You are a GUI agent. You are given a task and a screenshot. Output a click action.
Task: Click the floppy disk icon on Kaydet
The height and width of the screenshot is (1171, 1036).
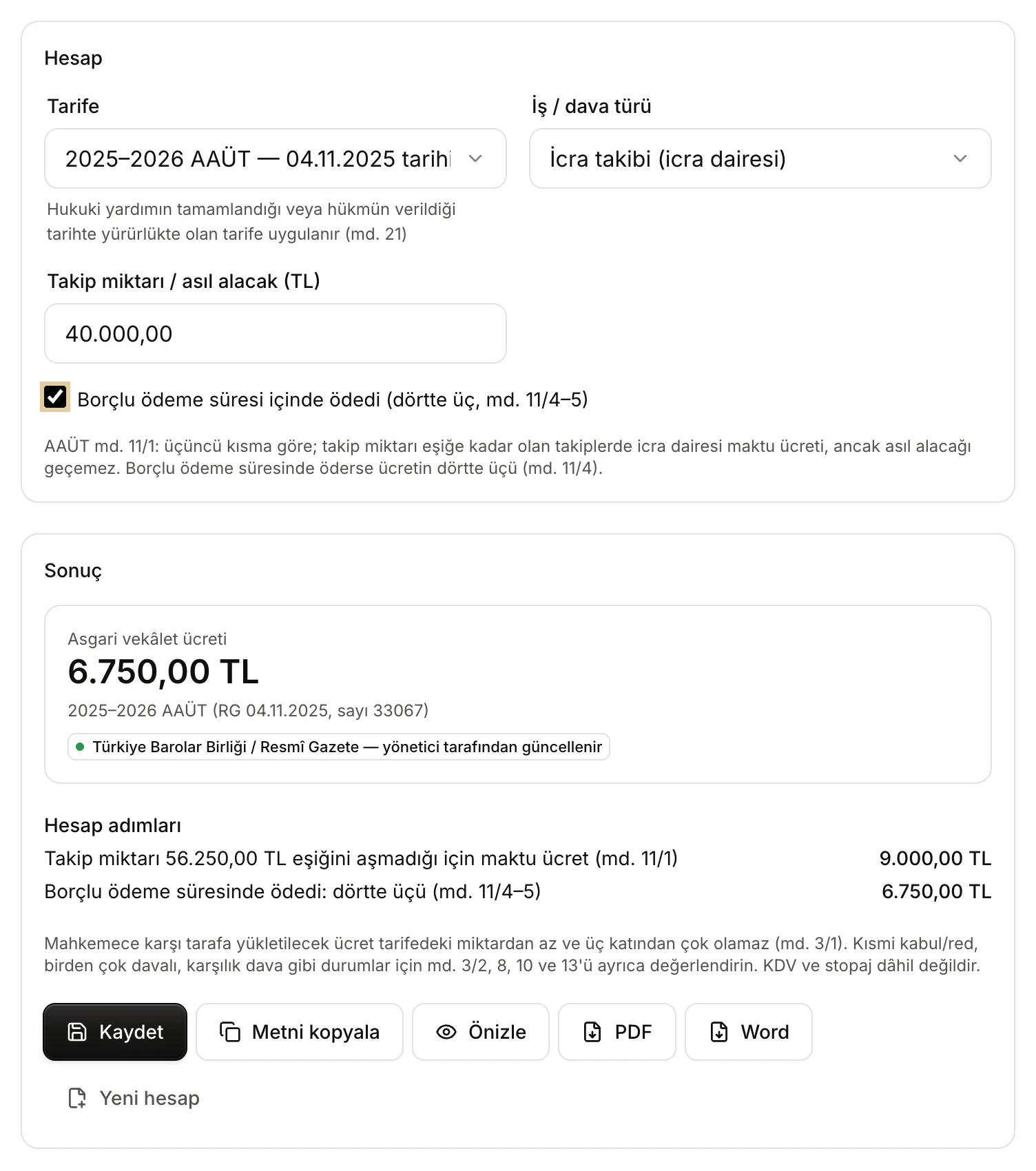coord(77,1032)
